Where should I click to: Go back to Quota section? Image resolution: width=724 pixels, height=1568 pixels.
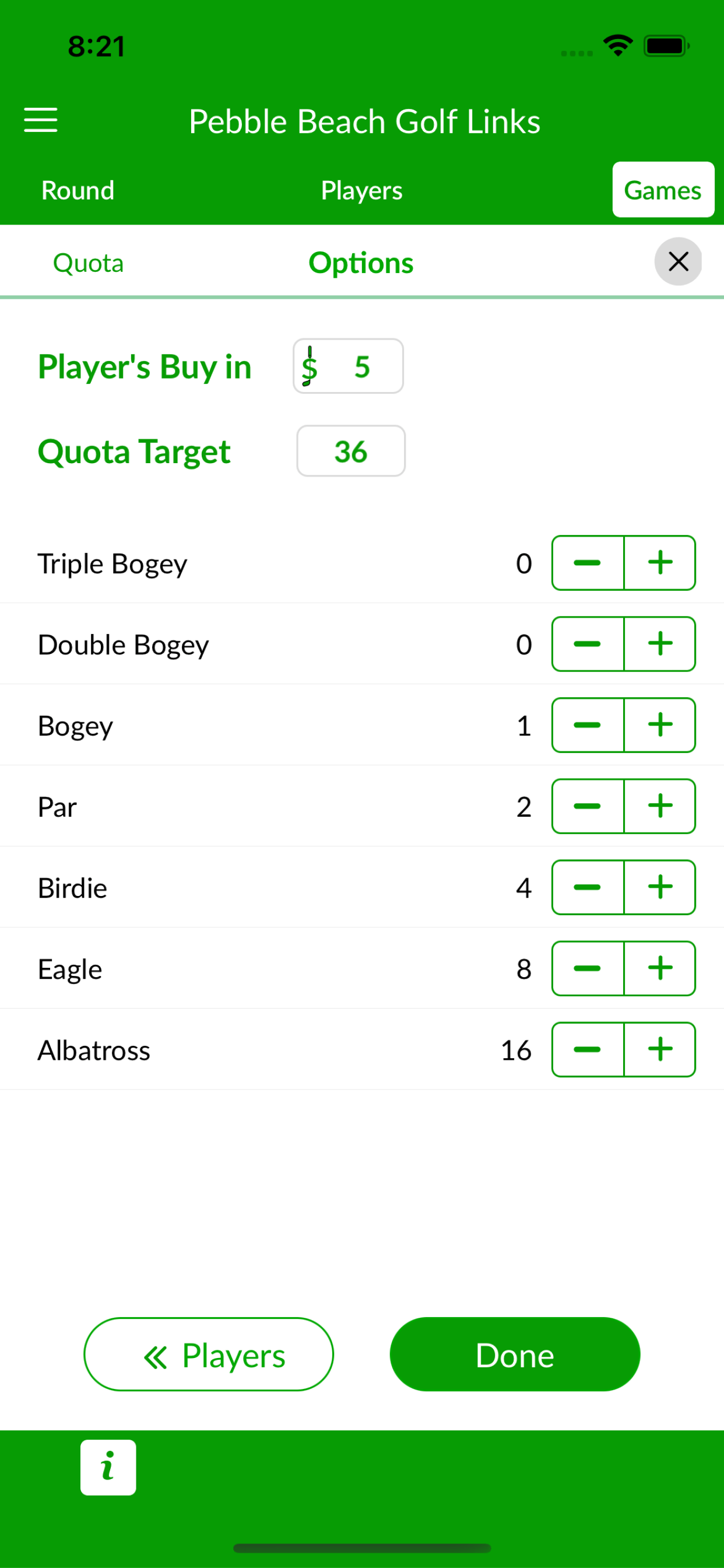pyautogui.click(x=88, y=263)
